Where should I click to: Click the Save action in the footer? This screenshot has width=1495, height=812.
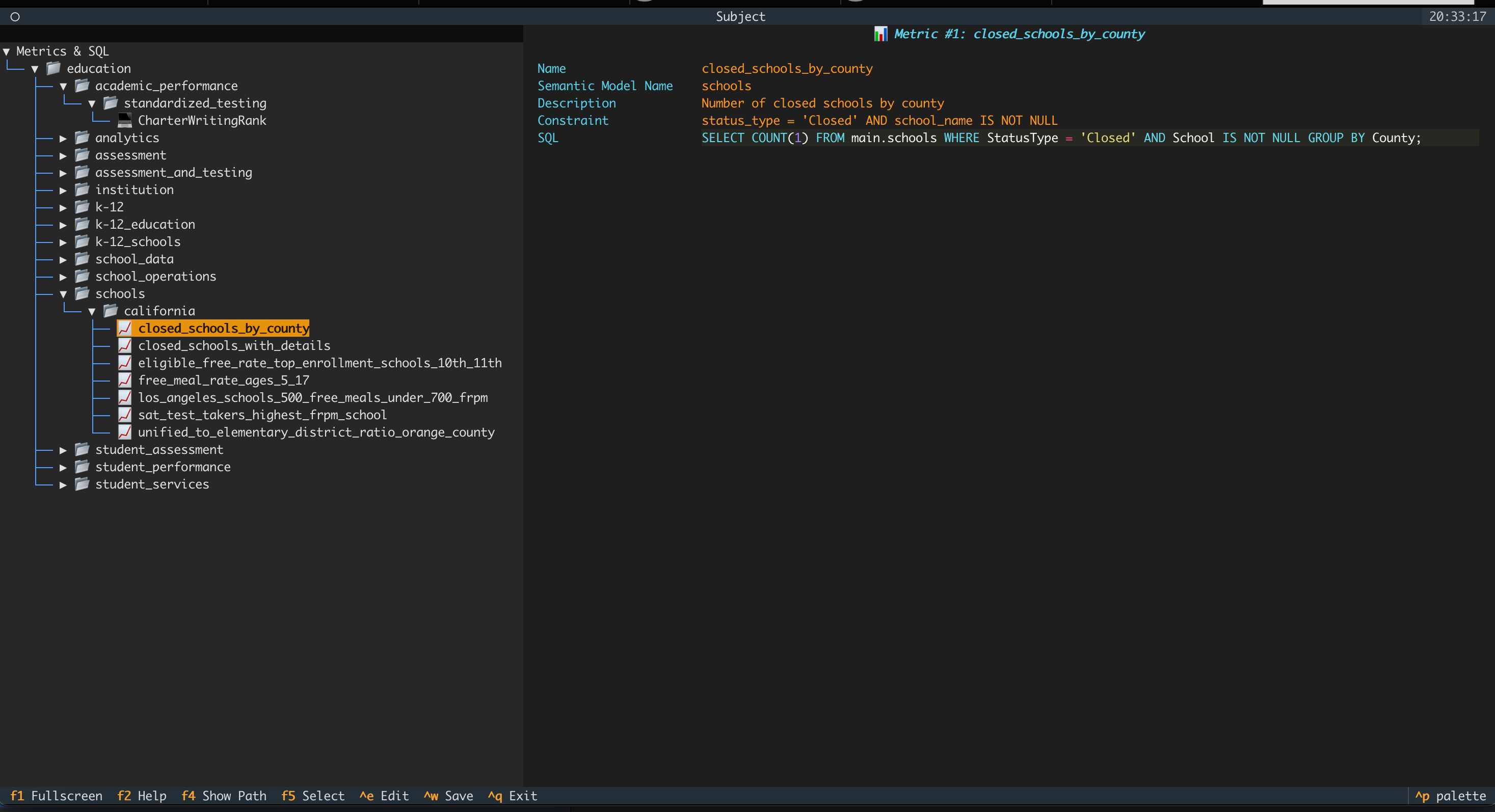448,796
